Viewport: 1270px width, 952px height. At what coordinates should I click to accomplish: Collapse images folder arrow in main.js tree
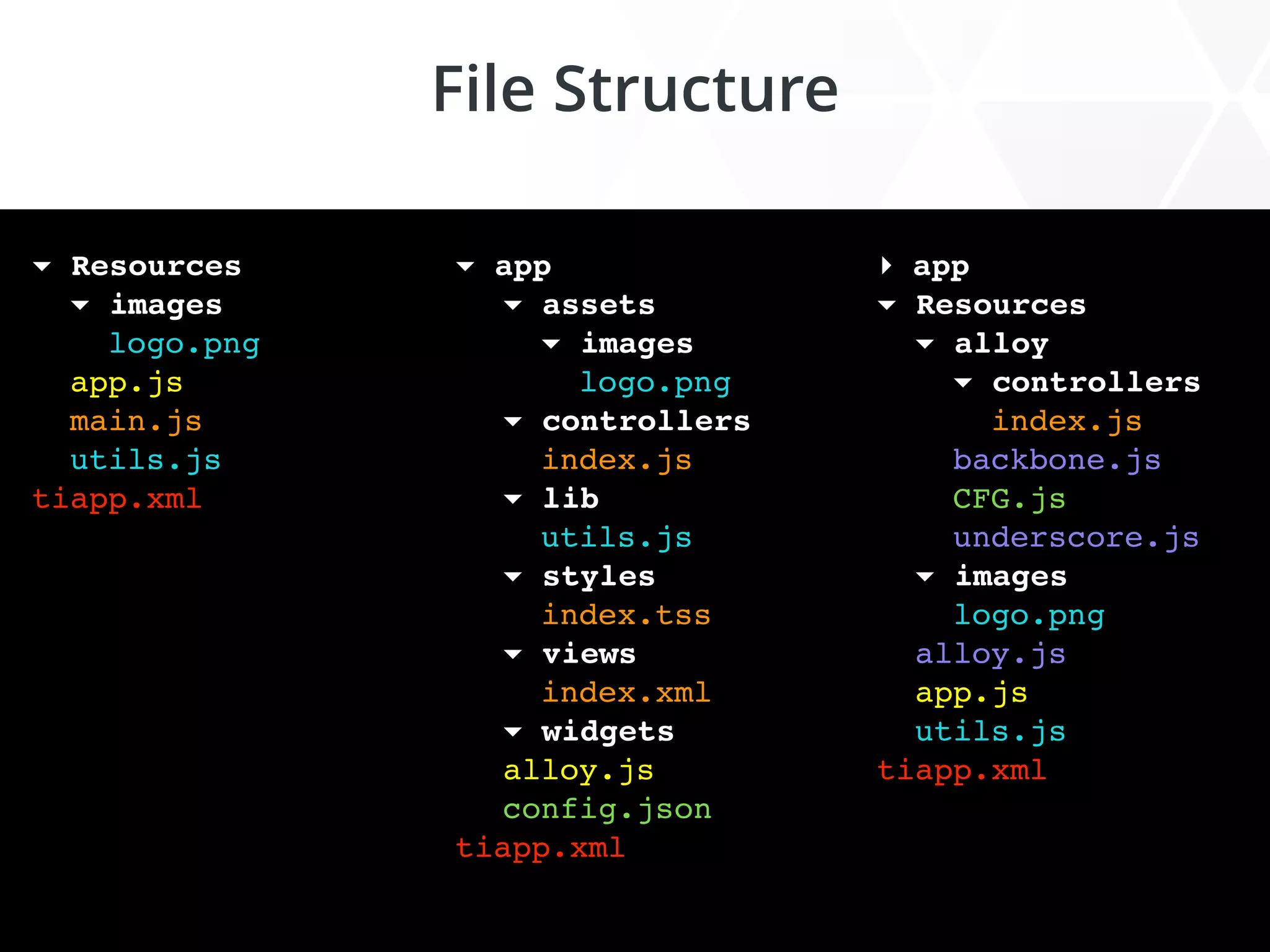pos(80,305)
